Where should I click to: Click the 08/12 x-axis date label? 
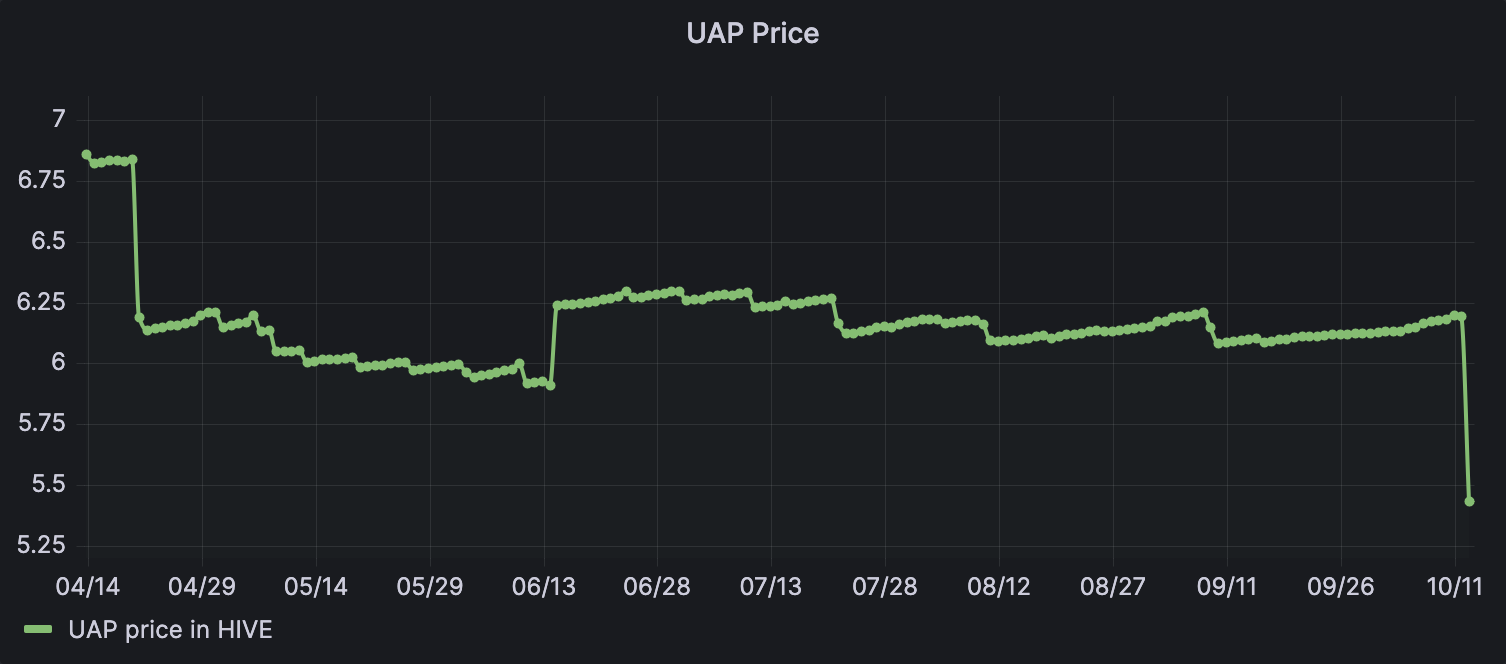click(999, 586)
